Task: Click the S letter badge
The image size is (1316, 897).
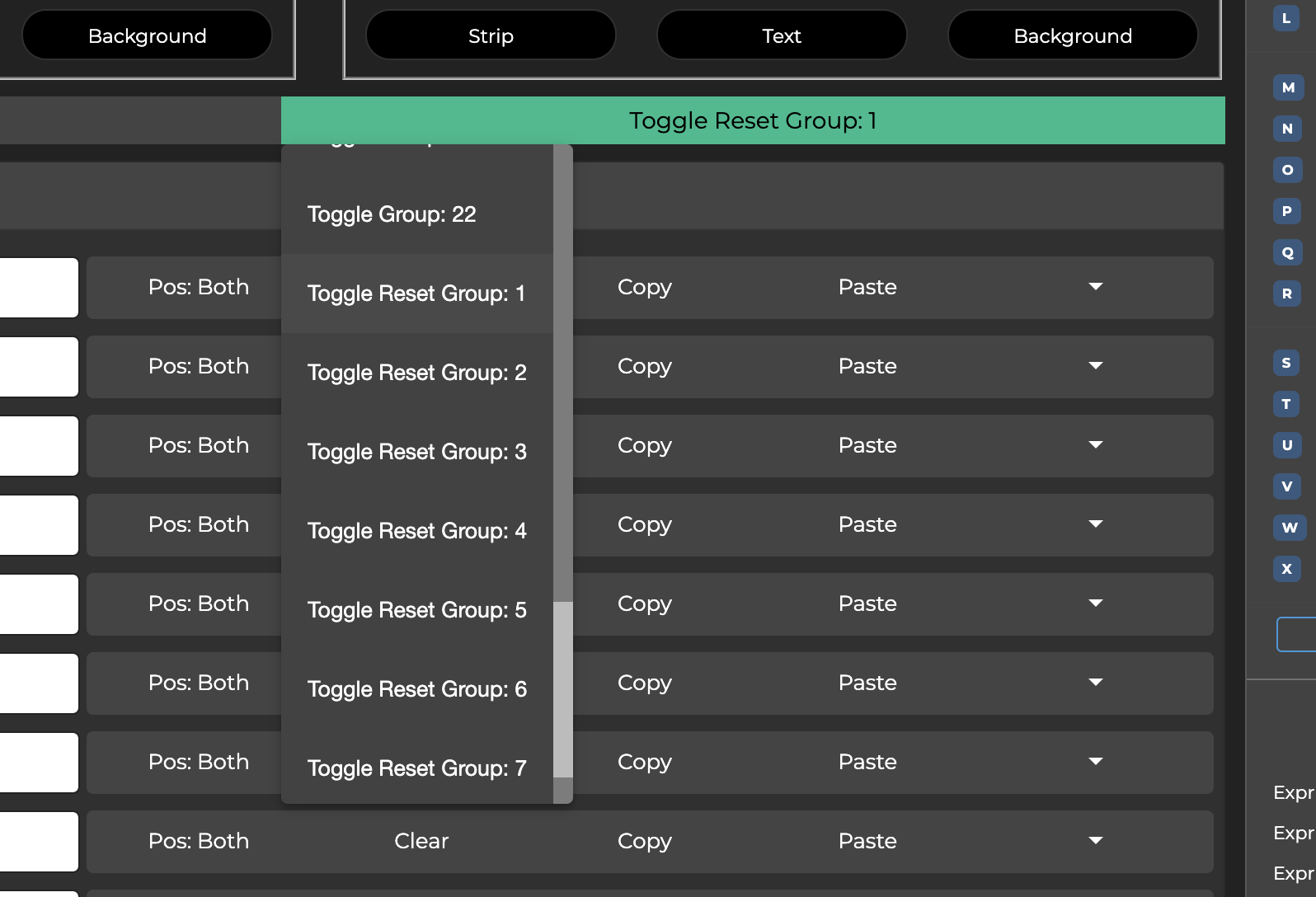Action: coord(1286,363)
